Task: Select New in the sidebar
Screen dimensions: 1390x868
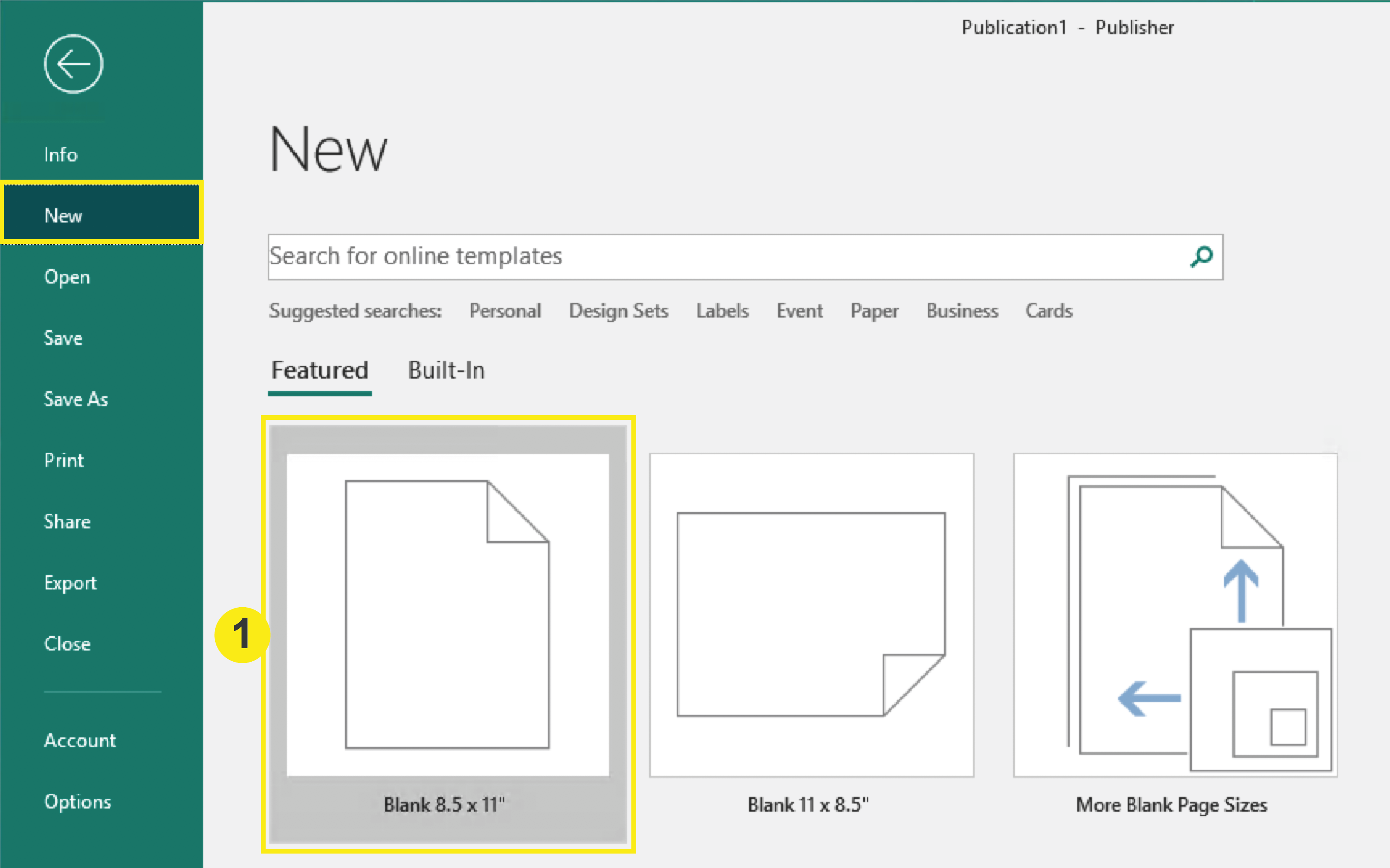Action: tap(64, 216)
